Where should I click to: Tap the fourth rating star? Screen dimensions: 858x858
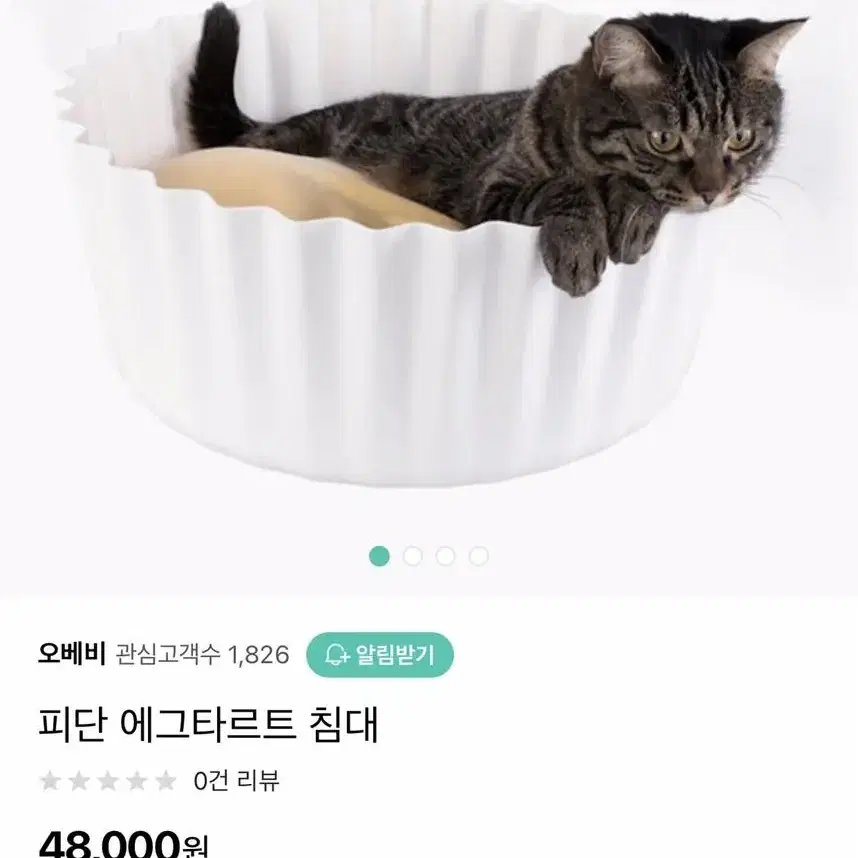click(137, 781)
